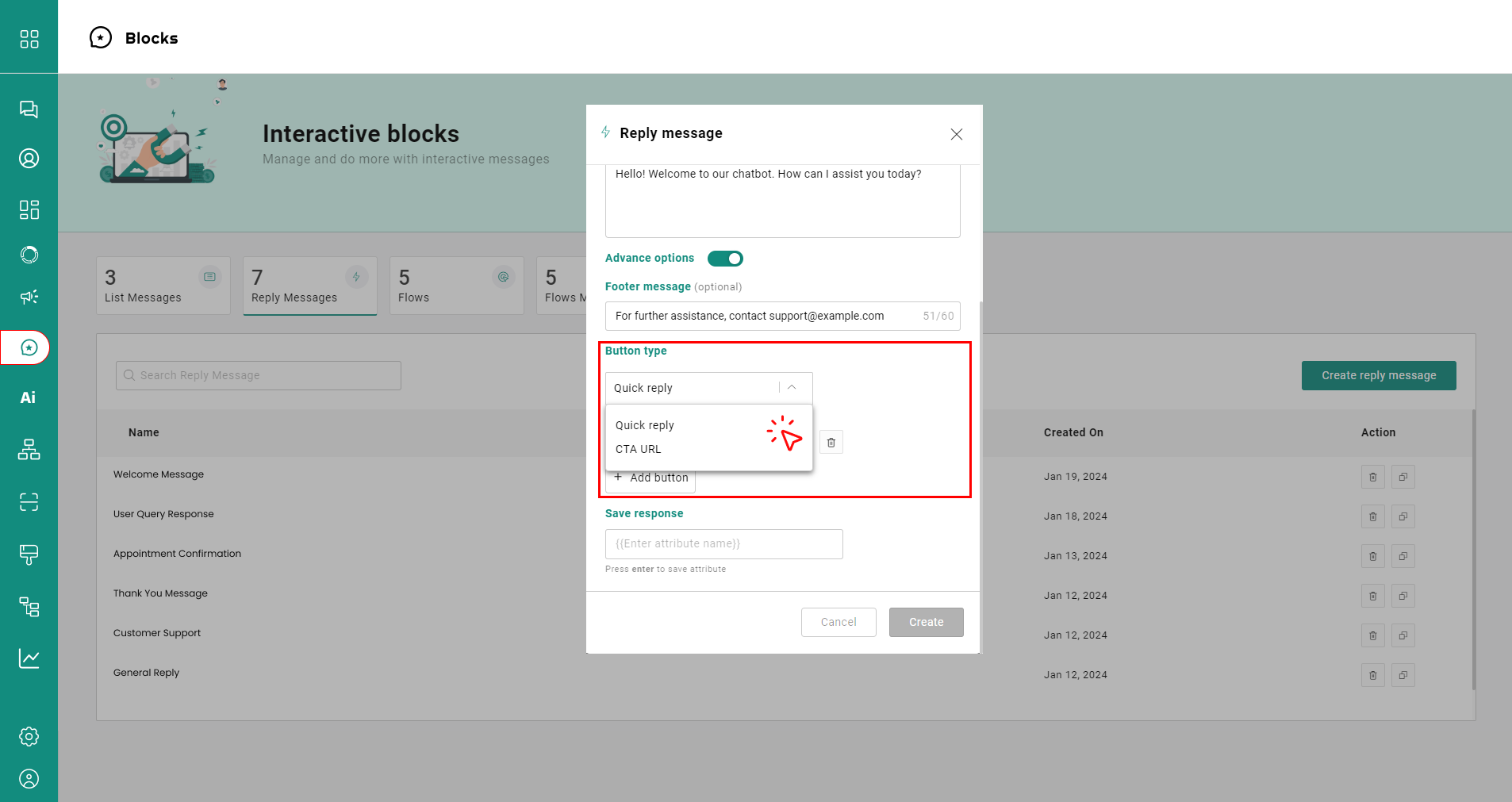
Task: Select Quick reply option in list
Action: pos(645,425)
